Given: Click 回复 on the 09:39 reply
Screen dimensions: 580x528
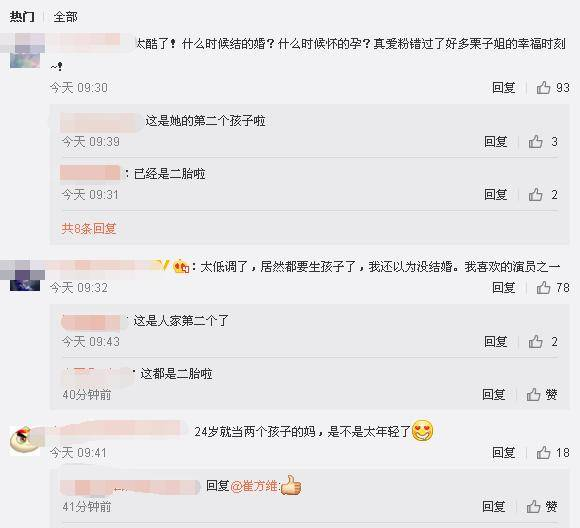Looking at the screenshot, I should tap(496, 141).
